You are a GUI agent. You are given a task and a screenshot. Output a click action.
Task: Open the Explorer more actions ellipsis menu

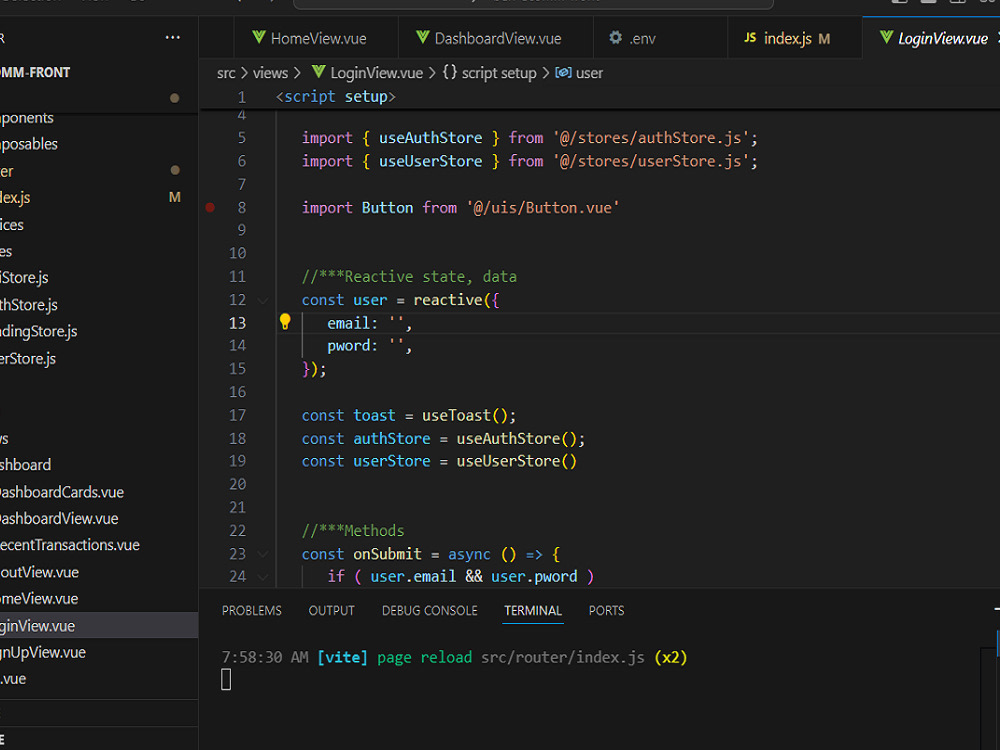click(172, 38)
